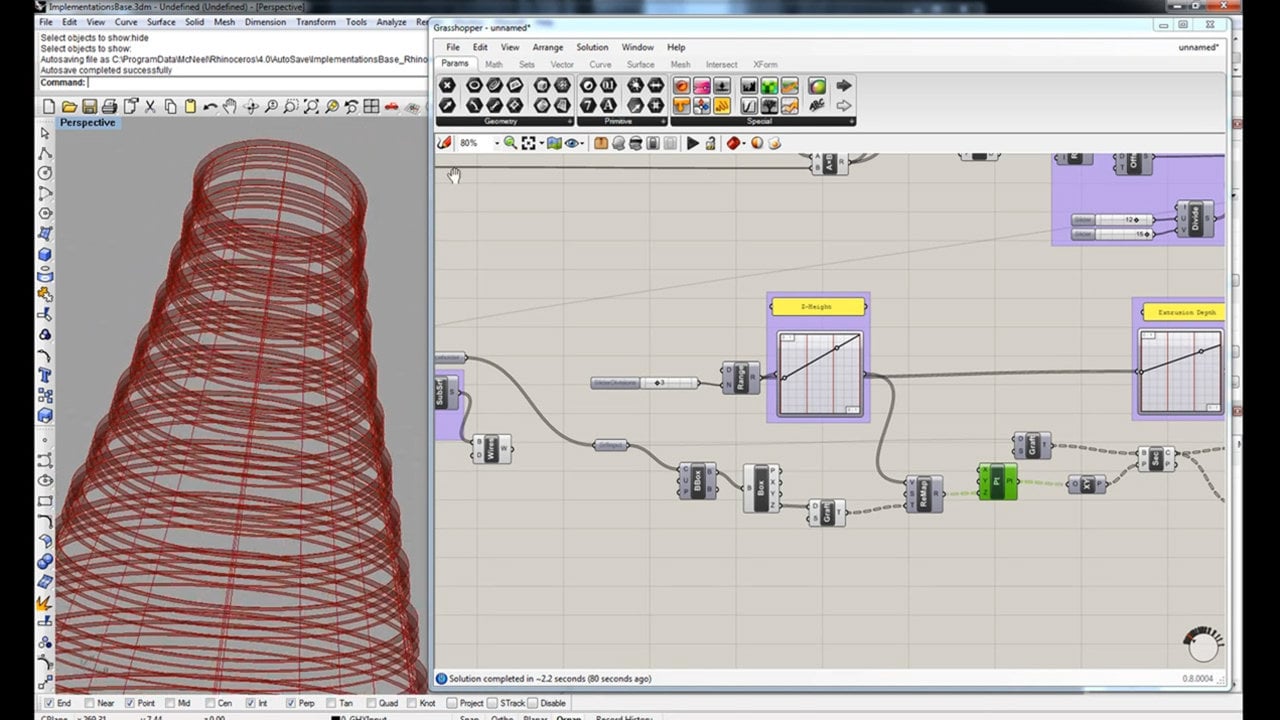The image size is (1280, 720).
Task: Print using the Rhino printer icon
Action: coord(109,107)
